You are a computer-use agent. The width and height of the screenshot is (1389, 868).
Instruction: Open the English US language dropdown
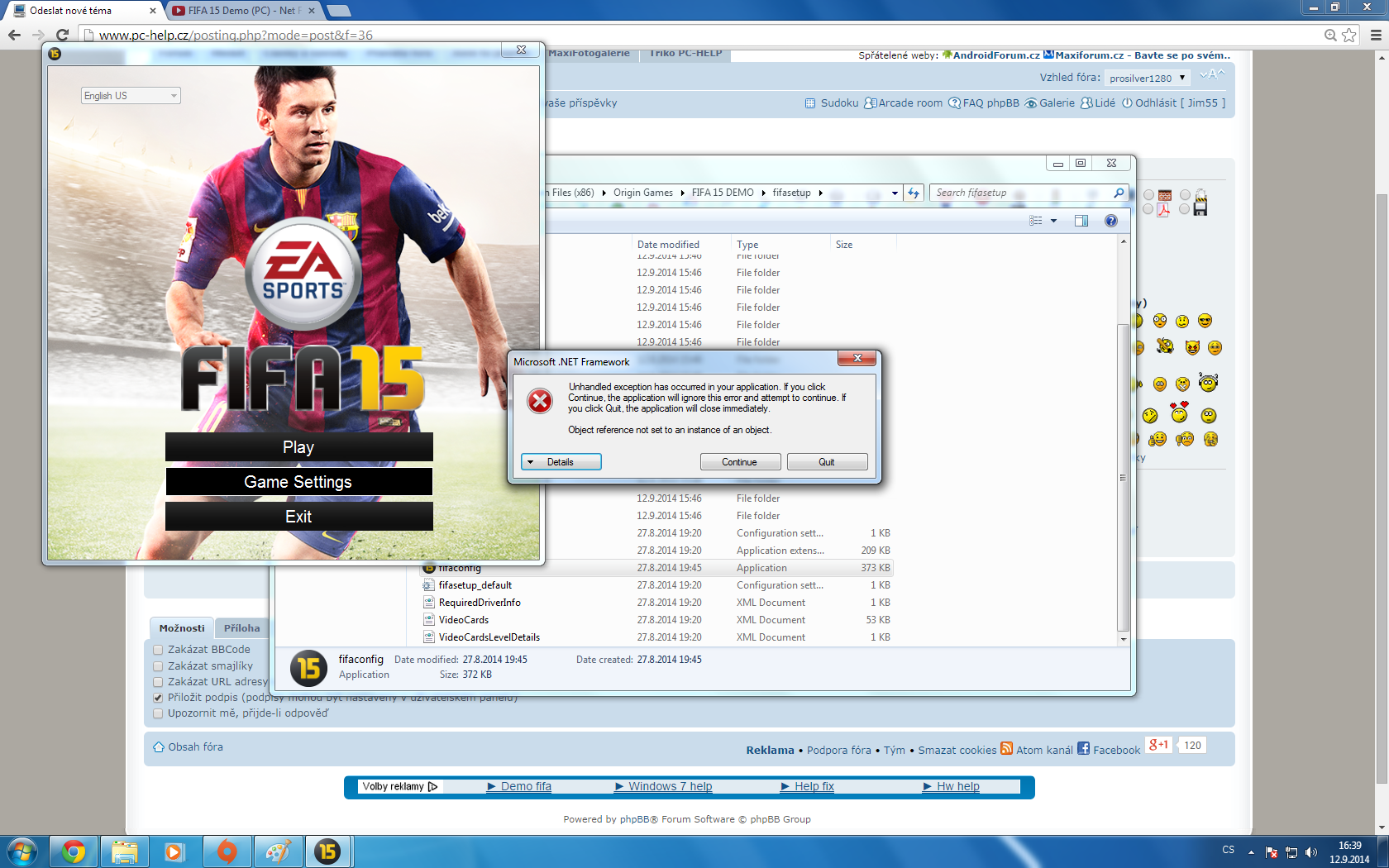click(131, 96)
